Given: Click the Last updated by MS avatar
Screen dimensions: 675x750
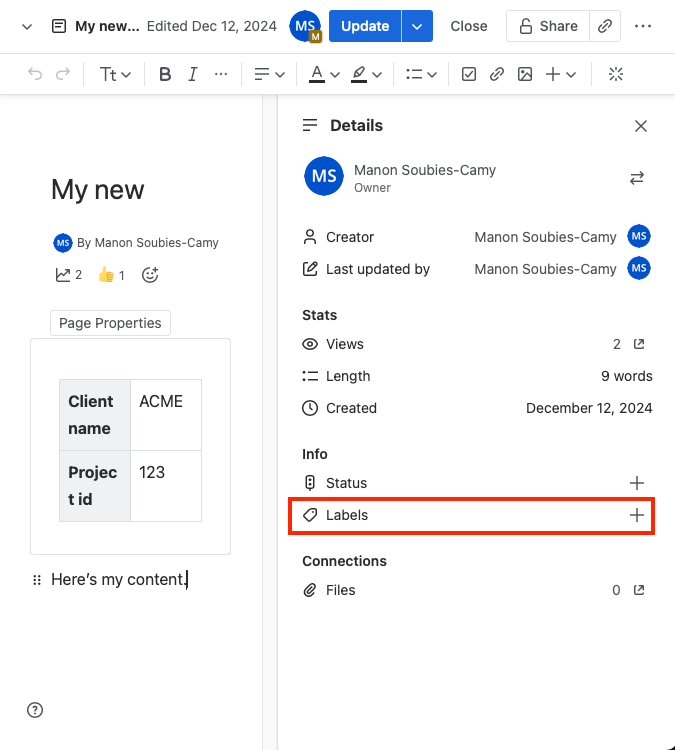Looking at the screenshot, I should [639, 268].
